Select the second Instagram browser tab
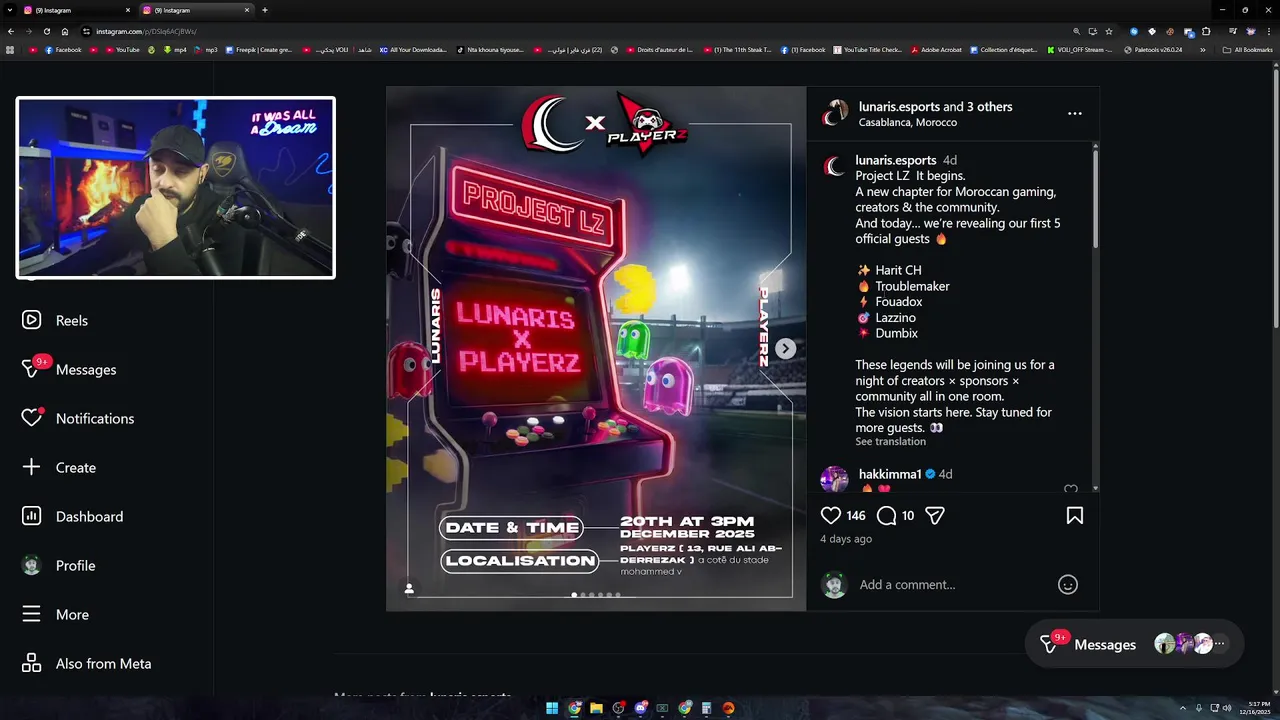Viewport: 1280px width, 720px height. (x=195, y=10)
